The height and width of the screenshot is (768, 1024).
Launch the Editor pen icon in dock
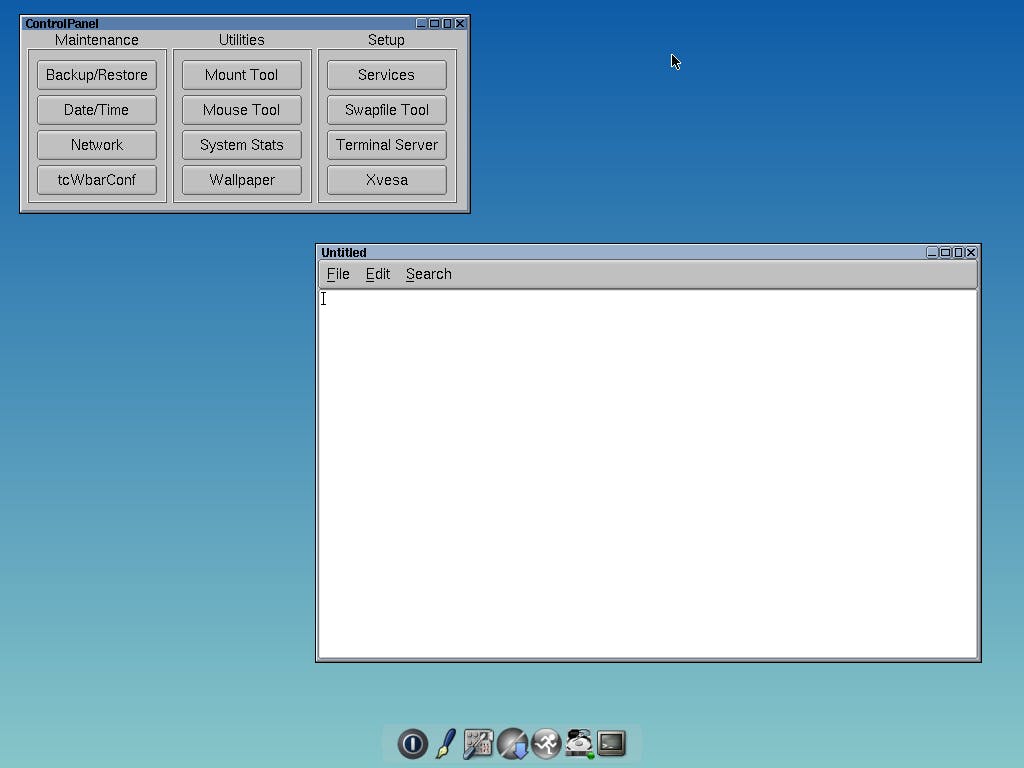click(445, 743)
